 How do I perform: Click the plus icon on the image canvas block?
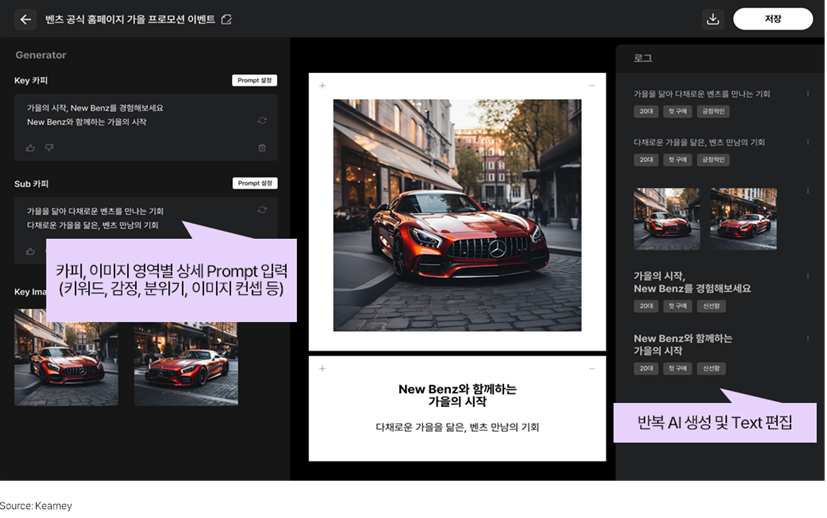click(322, 85)
